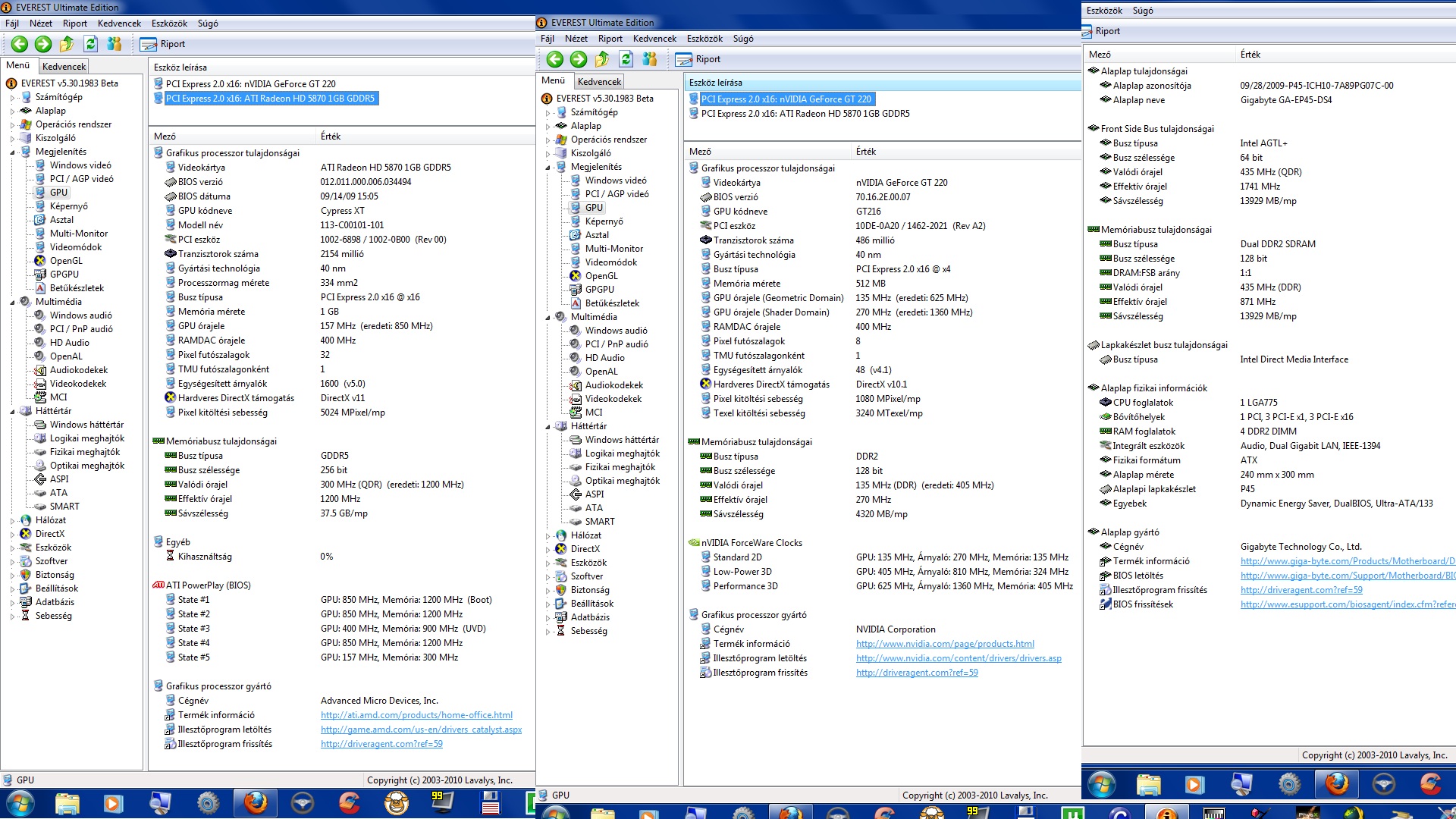Open the ati.amd.com home-office product link
Image resolution: width=1456 pixels, height=819 pixels.
(416, 715)
